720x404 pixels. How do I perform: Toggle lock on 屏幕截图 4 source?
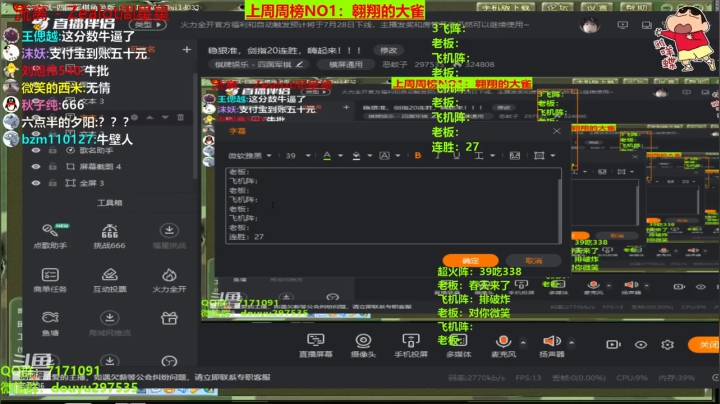tap(53, 167)
